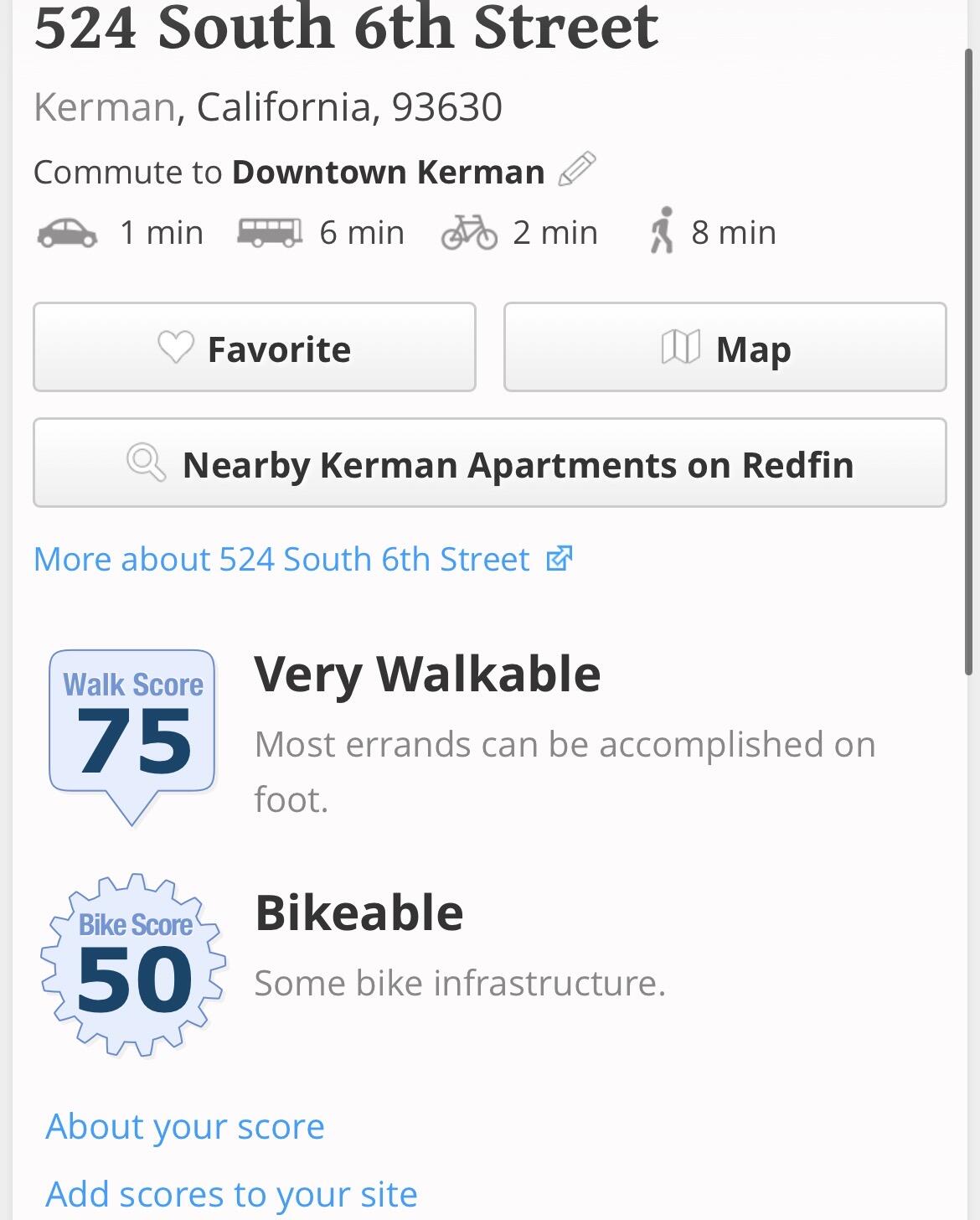Click the bus transit icon
The height and width of the screenshot is (1220, 980).
pyautogui.click(x=269, y=232)
